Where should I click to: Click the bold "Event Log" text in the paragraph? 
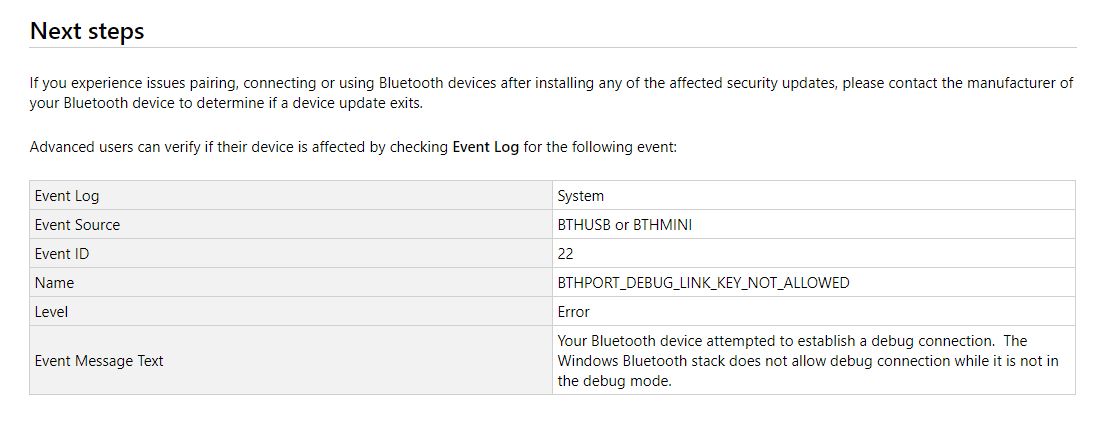pyautogui.click(x=485, y=147)
